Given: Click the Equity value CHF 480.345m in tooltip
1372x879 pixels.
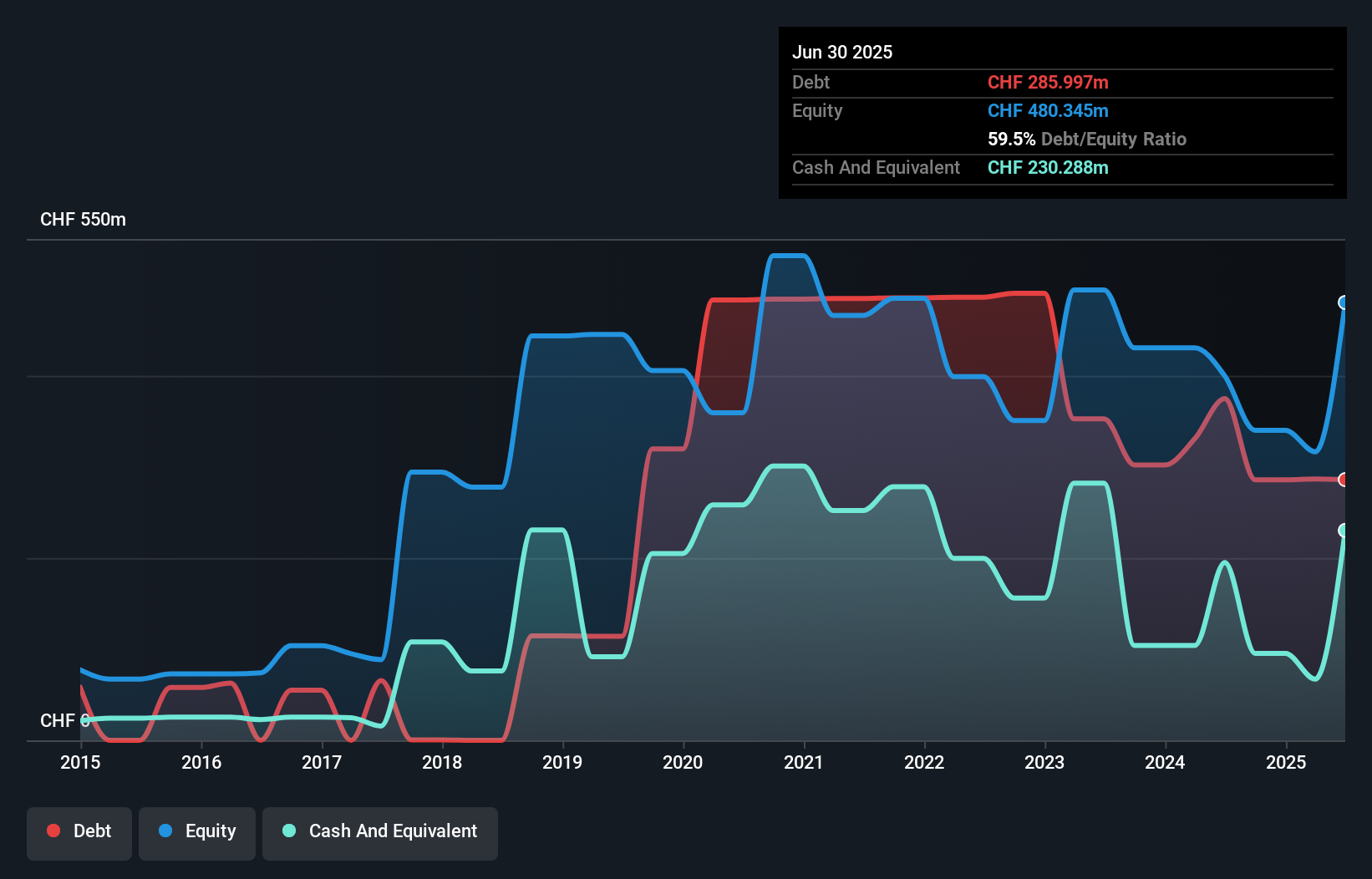Looking at the screenshot, I should 1049,110.
